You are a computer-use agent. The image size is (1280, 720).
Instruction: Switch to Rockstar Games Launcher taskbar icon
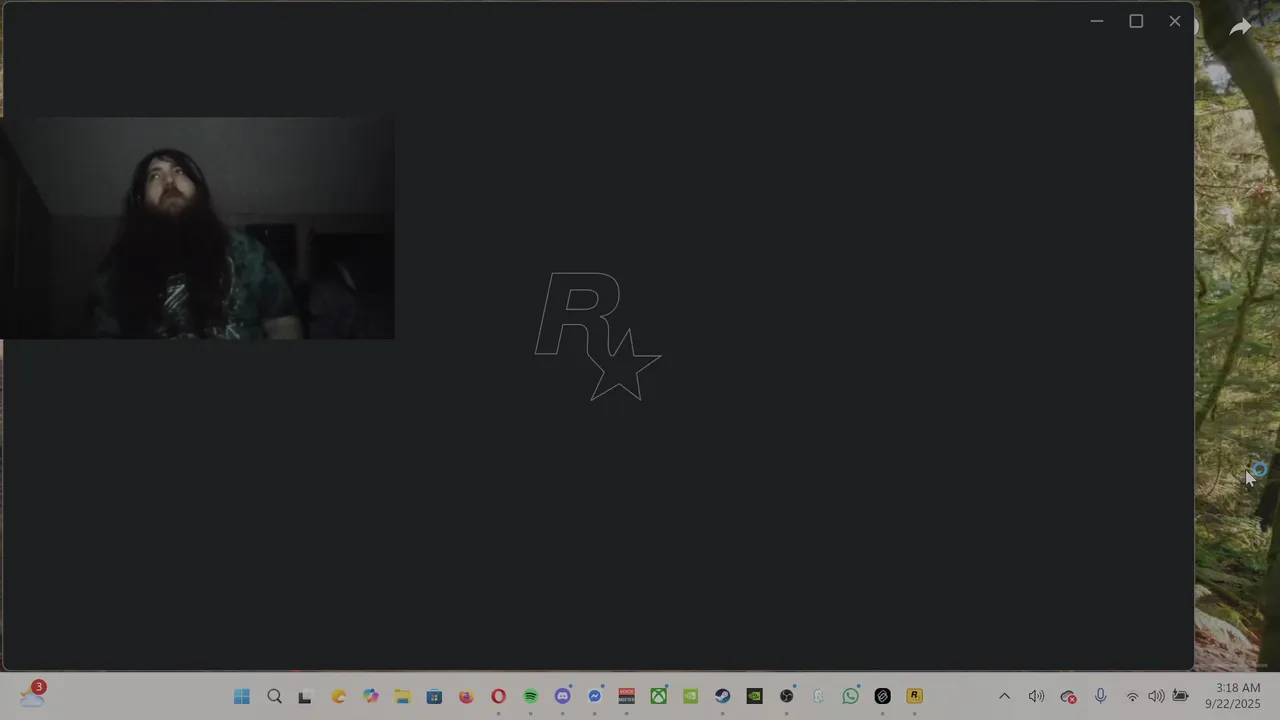914,696
